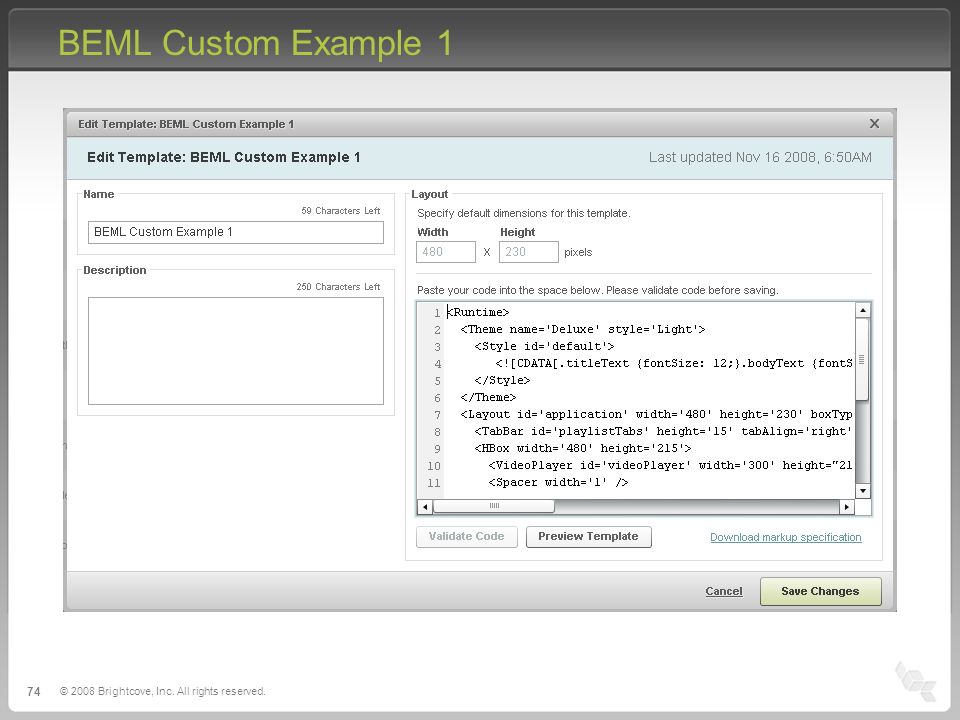Click the '<Runtime>' code line
The width and height of the screenshot is (960, 720).
(478, 312)
